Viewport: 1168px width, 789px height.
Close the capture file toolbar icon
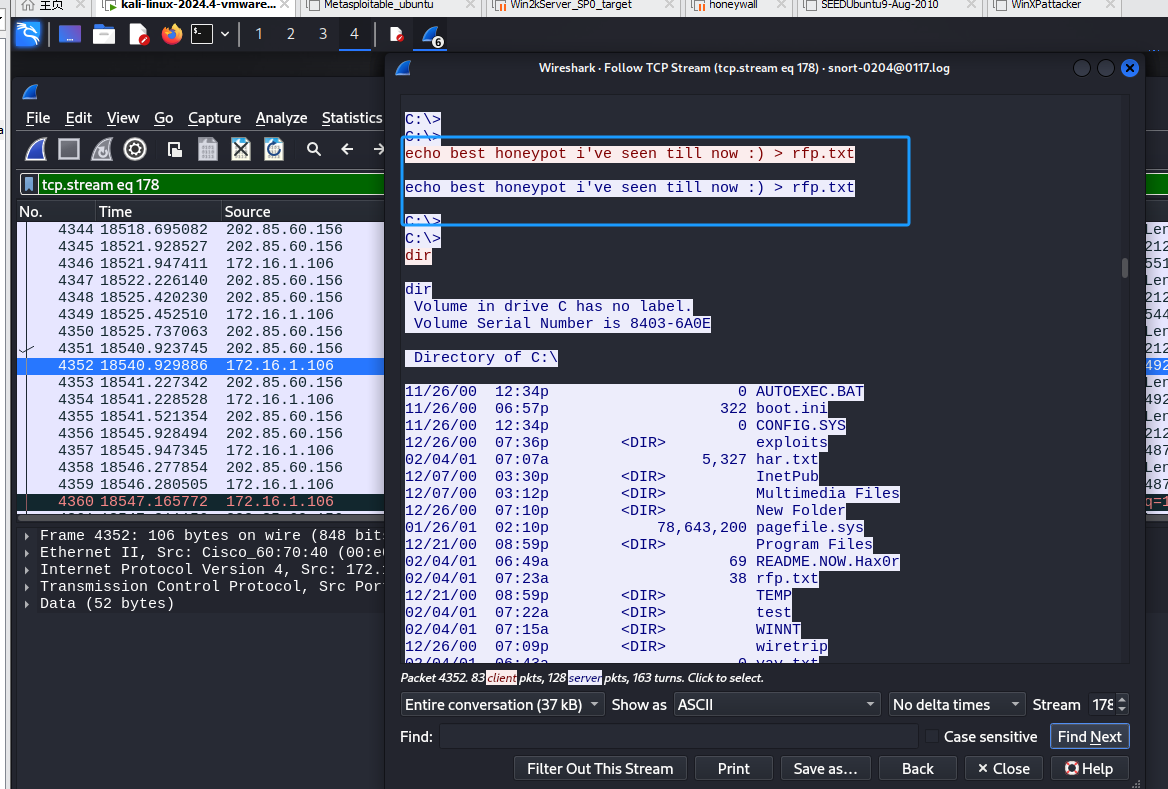[x=241, y=150]
